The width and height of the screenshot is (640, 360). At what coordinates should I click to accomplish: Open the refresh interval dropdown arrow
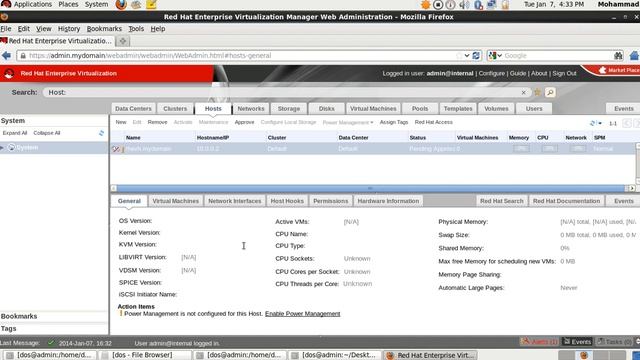[x=600, y=123]
